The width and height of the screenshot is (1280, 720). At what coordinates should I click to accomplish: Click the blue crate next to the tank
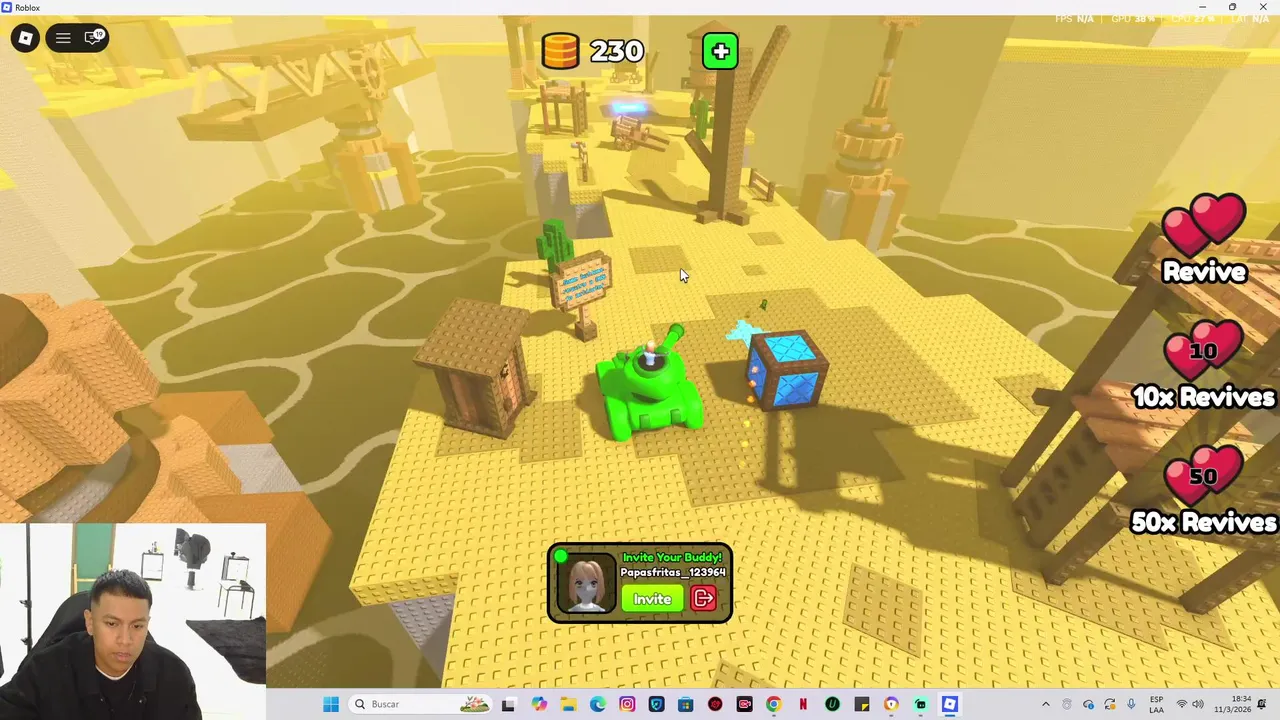point(787,370)
